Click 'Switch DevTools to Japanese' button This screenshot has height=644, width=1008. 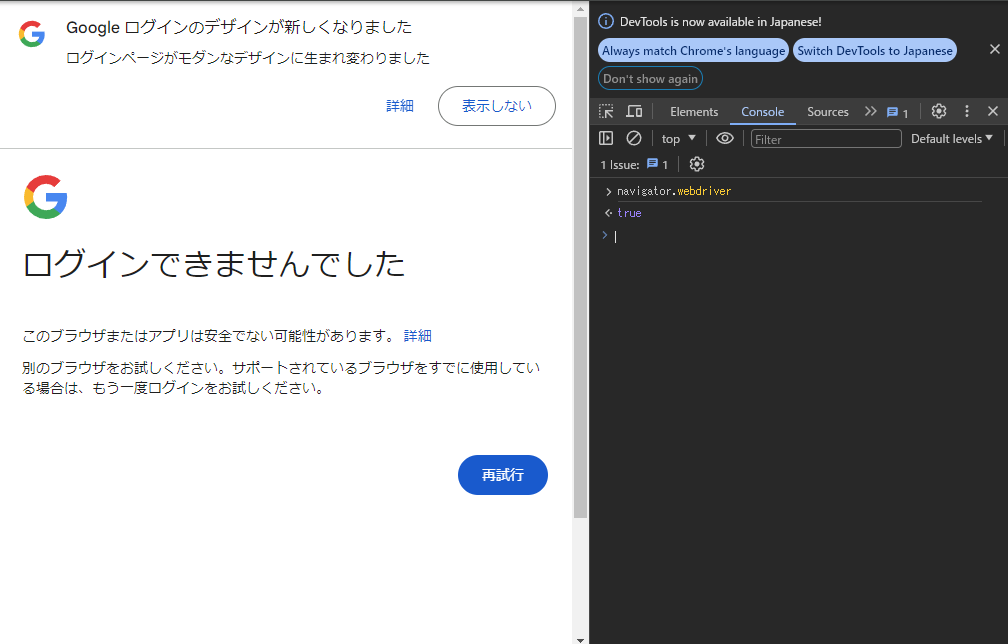(874, 50)
